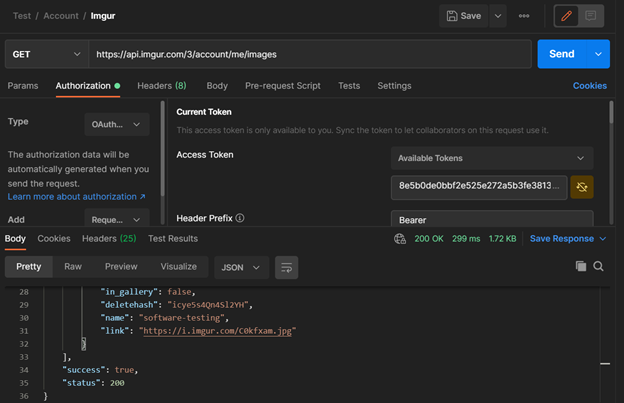
Task: Click Header Prefix info icon
Action: tap(240, 218)
